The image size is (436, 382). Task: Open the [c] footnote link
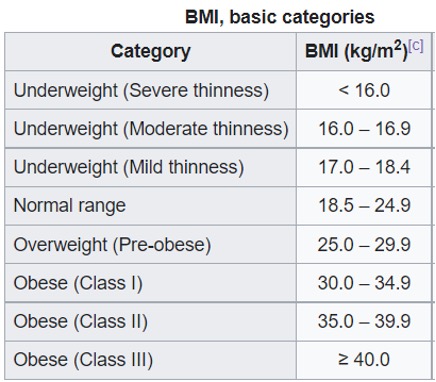(416, 45)
